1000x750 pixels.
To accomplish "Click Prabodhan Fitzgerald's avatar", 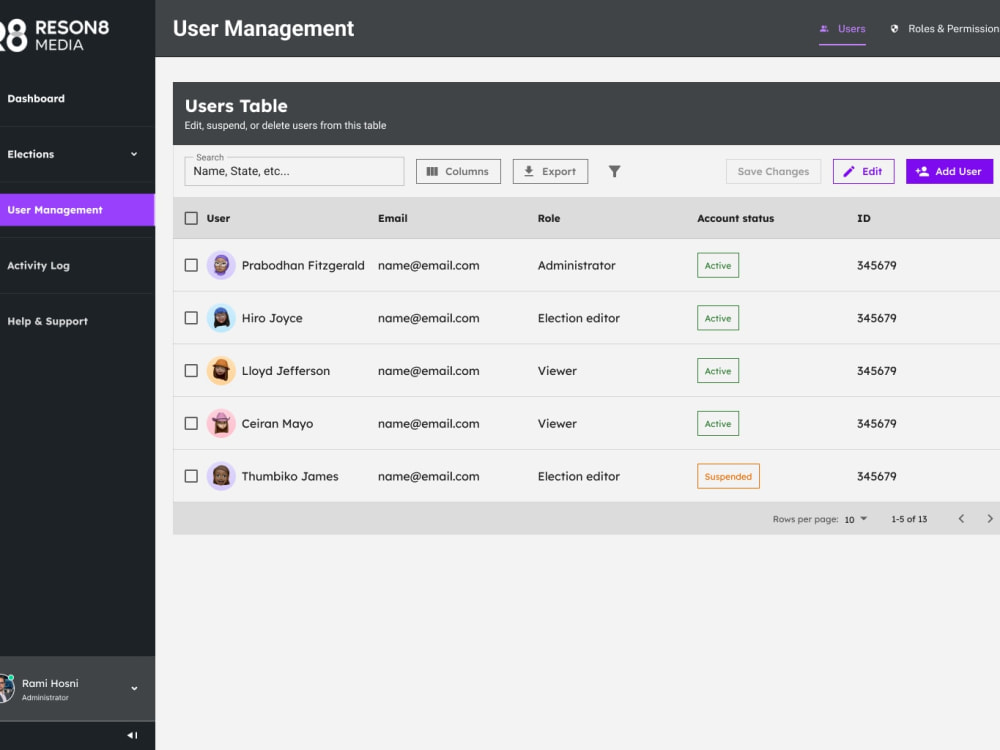I will click(x=221, y=265).
